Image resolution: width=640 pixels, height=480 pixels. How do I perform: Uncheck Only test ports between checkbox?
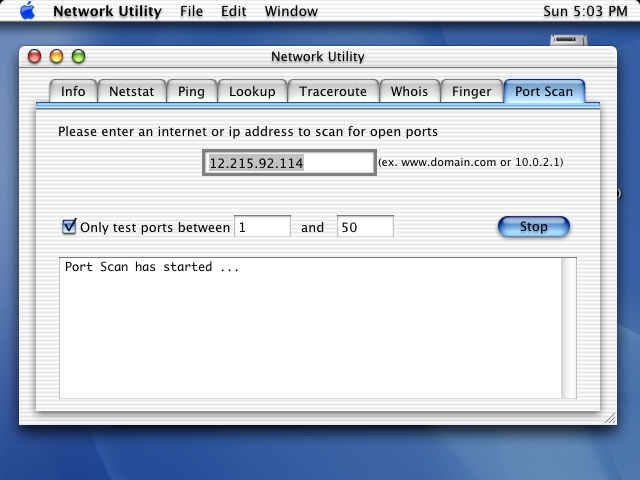tap(69, 226)
